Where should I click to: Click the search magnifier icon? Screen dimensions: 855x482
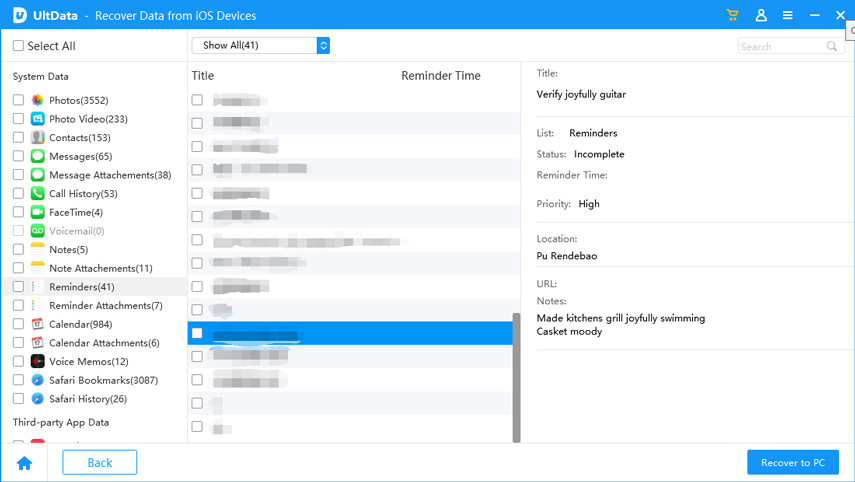(832, 46)
